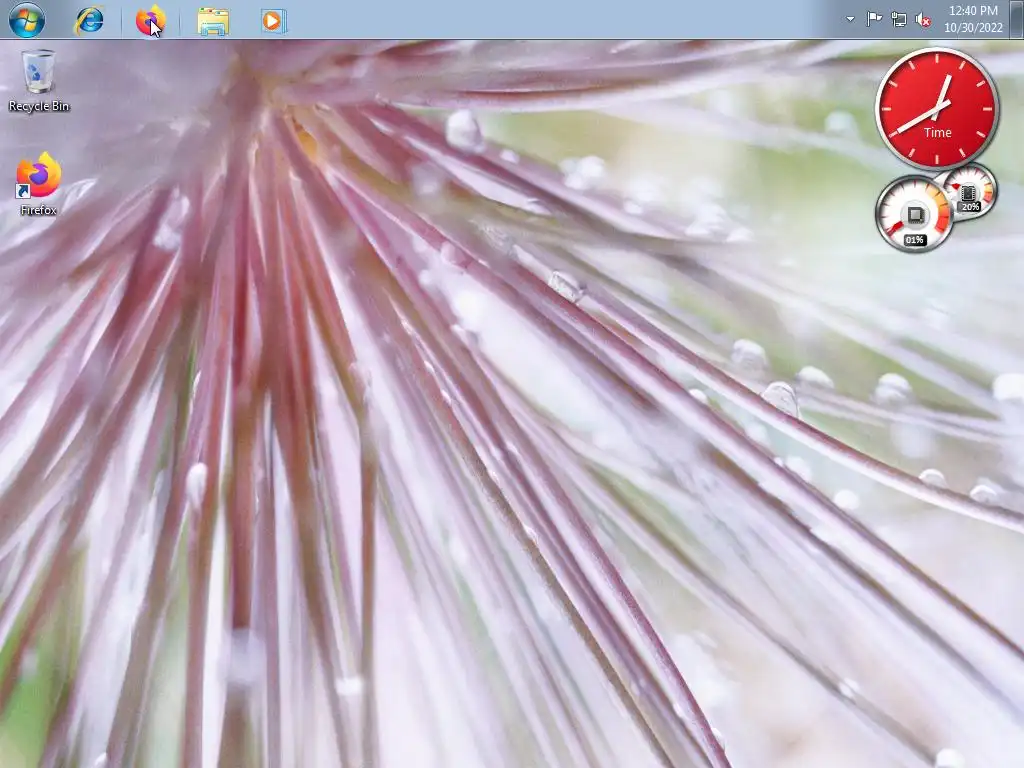Click the memory dial showing 20%
Viewport: 1024px width, 768px height.
tap(970, 191)
